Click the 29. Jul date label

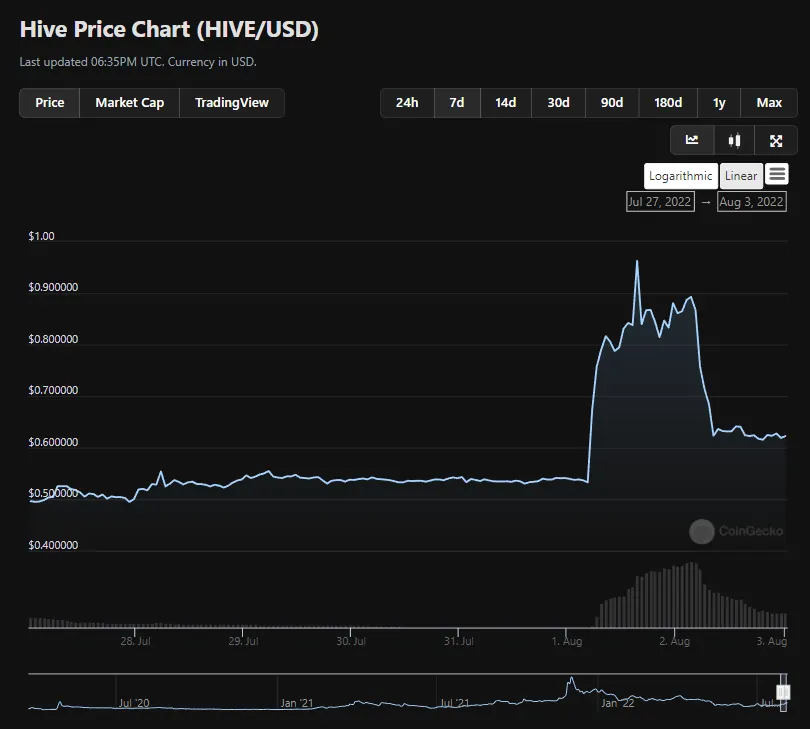click(x=243, y=641)
